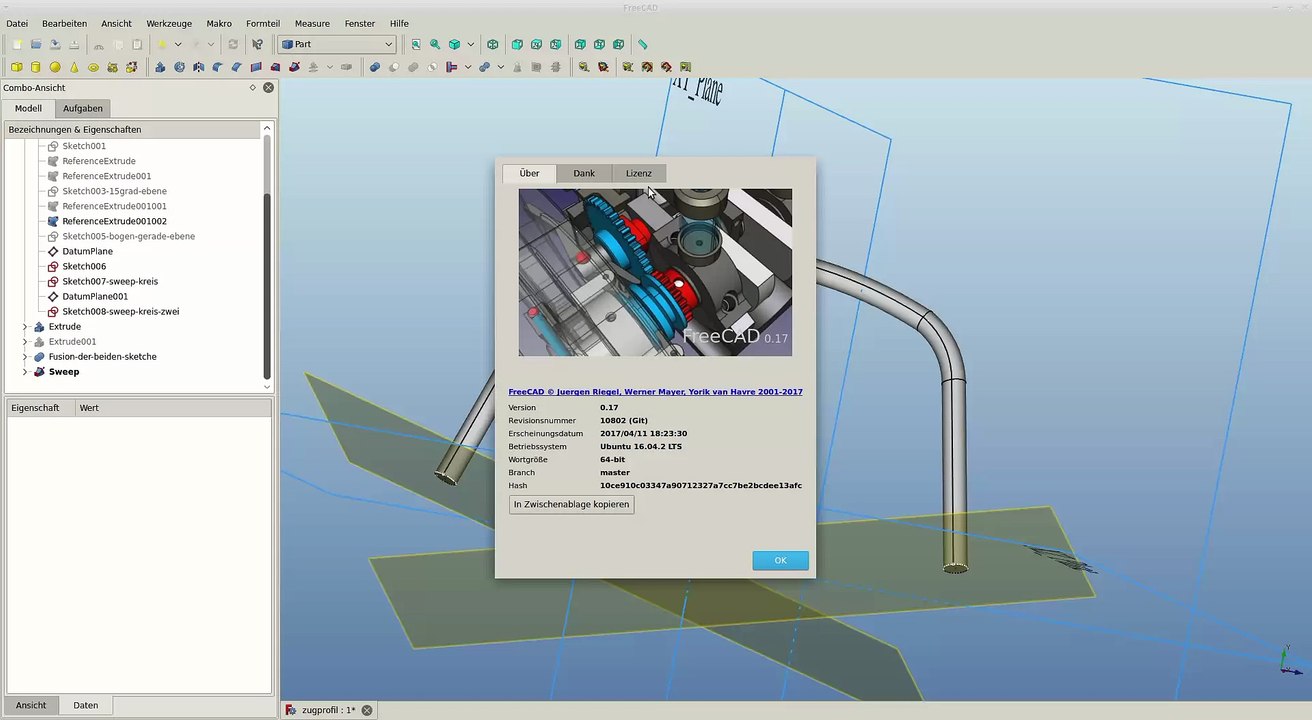This screenshot has height=720, width=1312.
Task: Click the Fillet tool icon
Action: 217,67
